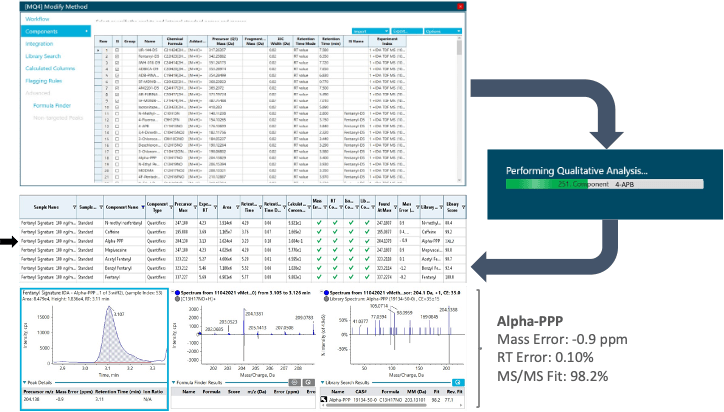Click the Export button
This screenshot has width=724, height=412.
click(x=405, y=30)
